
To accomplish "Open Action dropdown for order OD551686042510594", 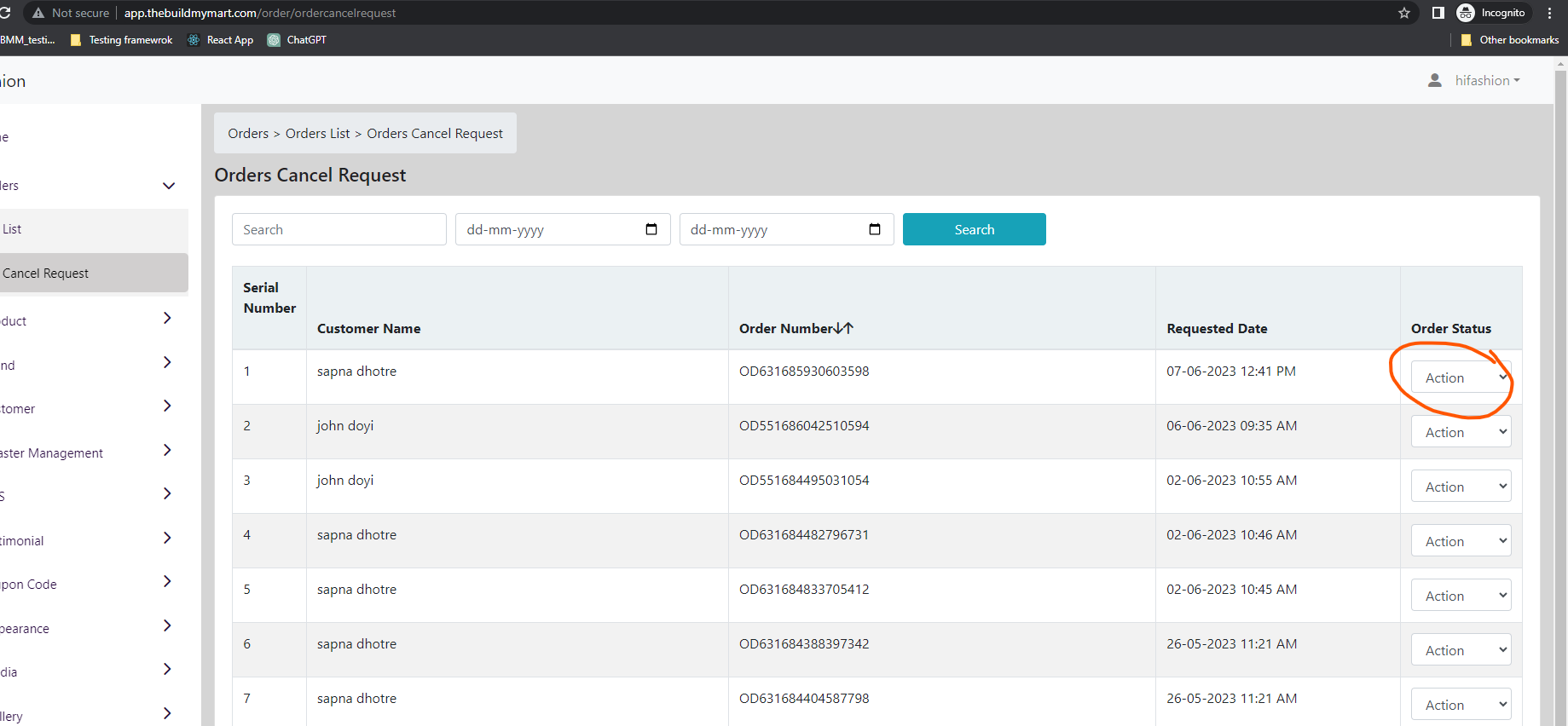I will coord(1461,432).
